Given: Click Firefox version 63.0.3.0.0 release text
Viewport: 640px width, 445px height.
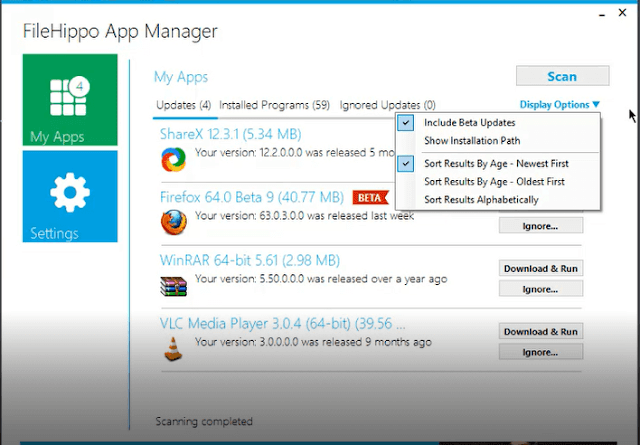Looking at the screenshot, I should tap(304, 216).
